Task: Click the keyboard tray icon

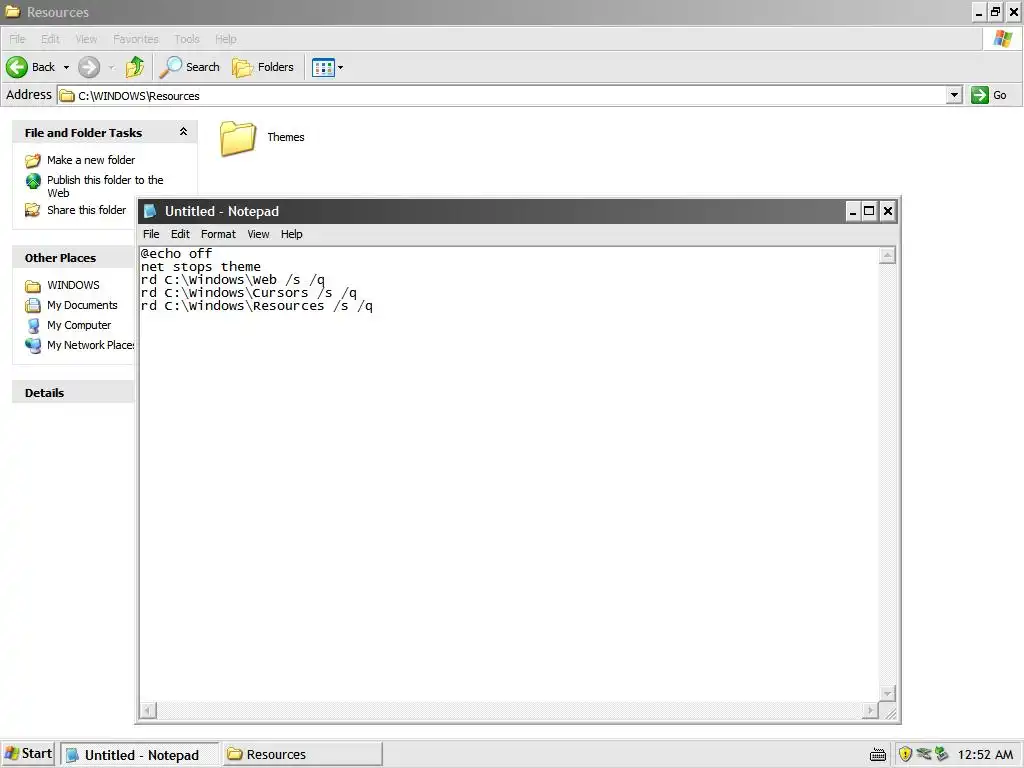Action: click(x=878, y=754)
